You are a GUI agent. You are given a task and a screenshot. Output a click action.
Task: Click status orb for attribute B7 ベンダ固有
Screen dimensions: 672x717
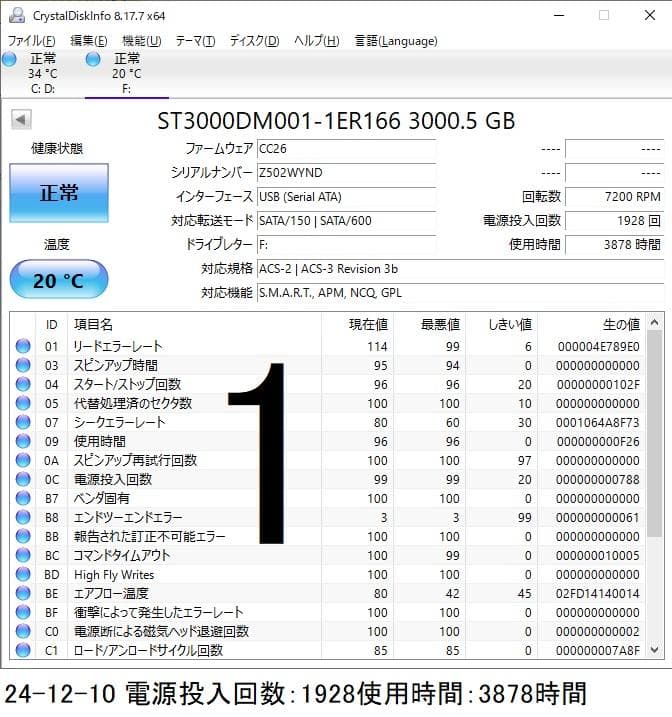[23, 498]
